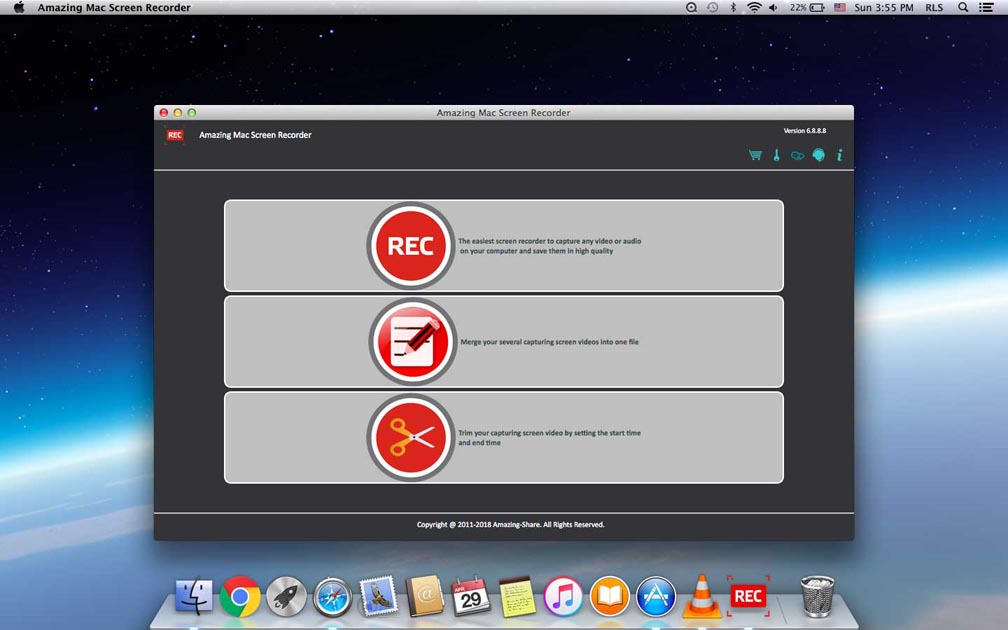Open the merge videos notepad icon
This screenshot has width=1008, height=630.
(x=412, y=341)
